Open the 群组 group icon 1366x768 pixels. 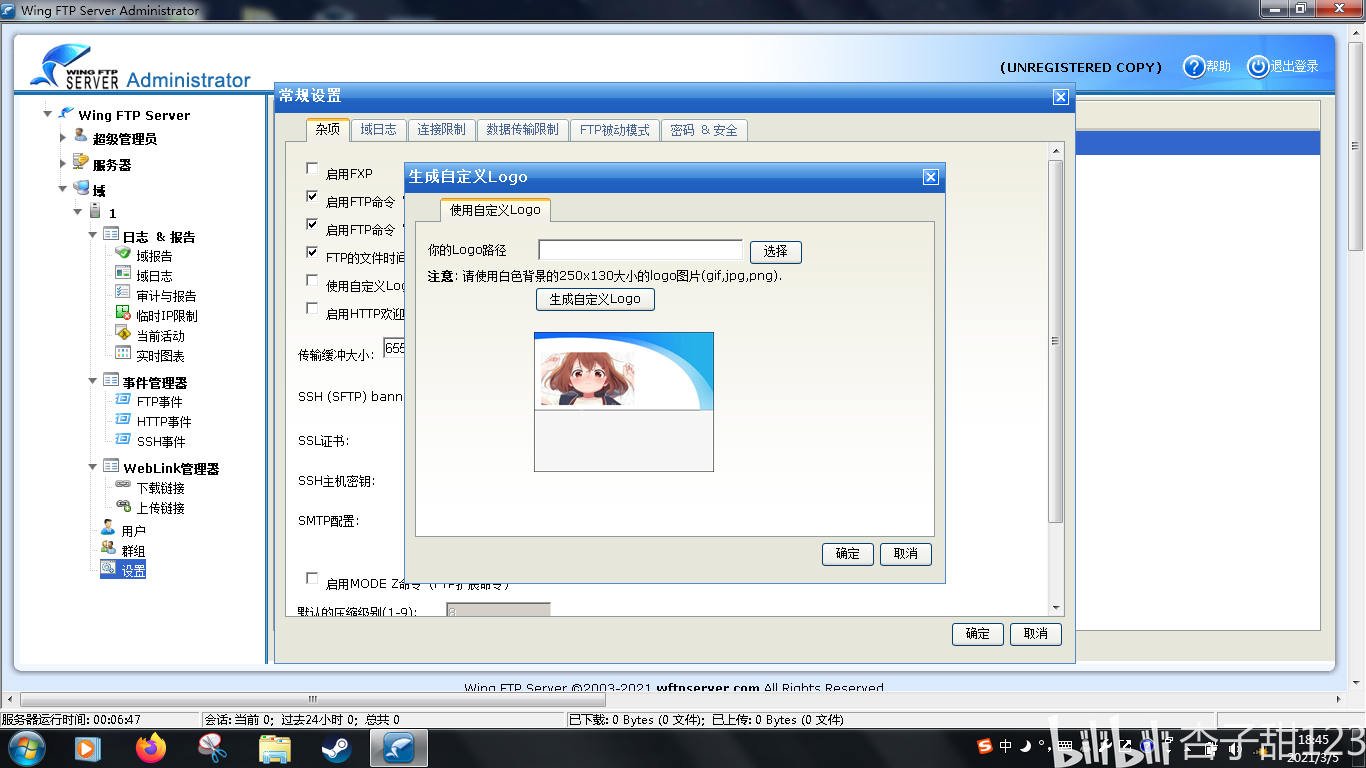pyautogui.click(x=108, y=548)
